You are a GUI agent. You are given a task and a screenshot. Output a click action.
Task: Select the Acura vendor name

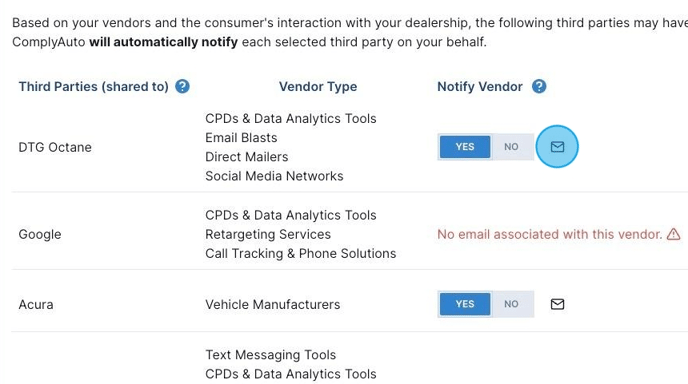tap(36, 304)
